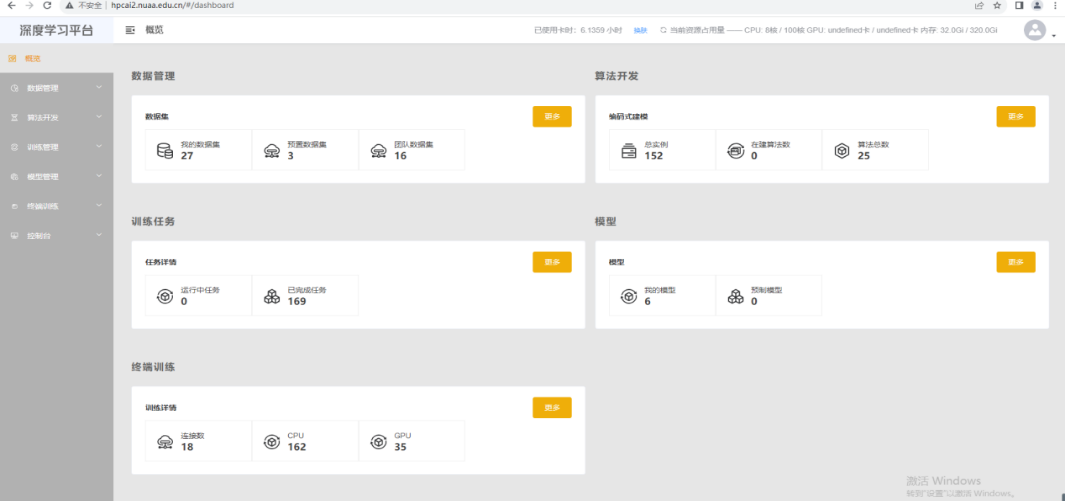The image size is (1065, 501).
Task: Bookmark this page with the star icon
Action: (x=997, y=5)
